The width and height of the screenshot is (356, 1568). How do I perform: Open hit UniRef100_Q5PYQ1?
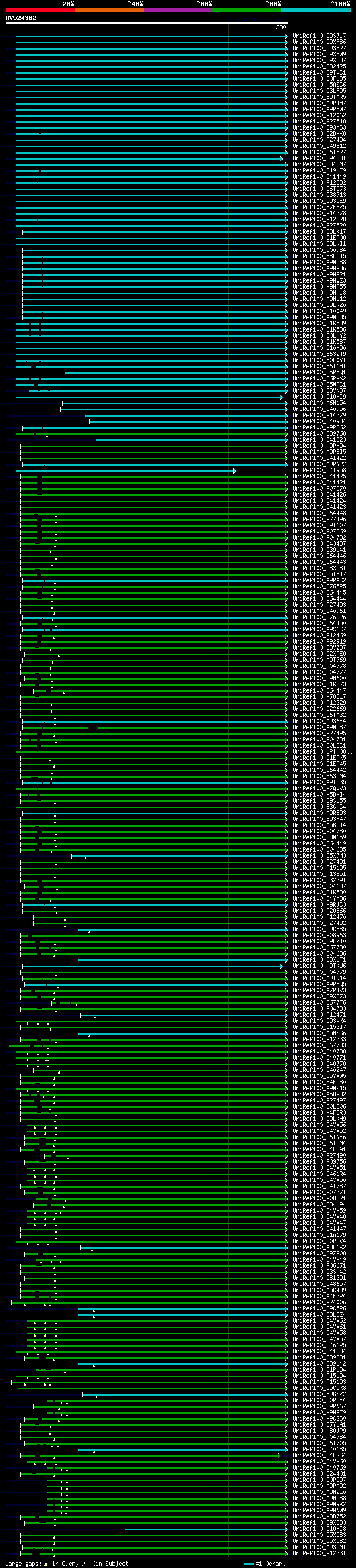319,373
